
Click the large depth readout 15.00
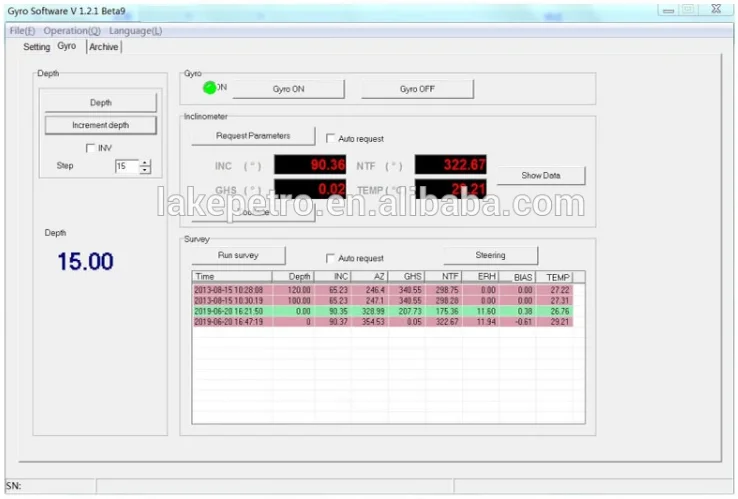(85, 261)
